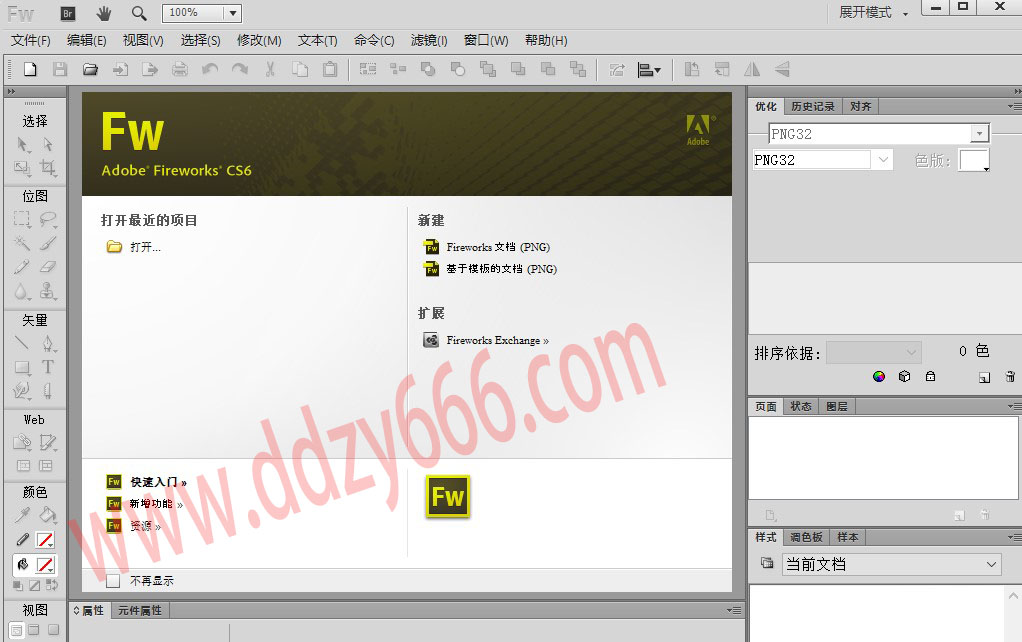This screenshot has width=1022, height=642.
Task: Click the Undo toolbar icon
Action: [x=210, y=69]
